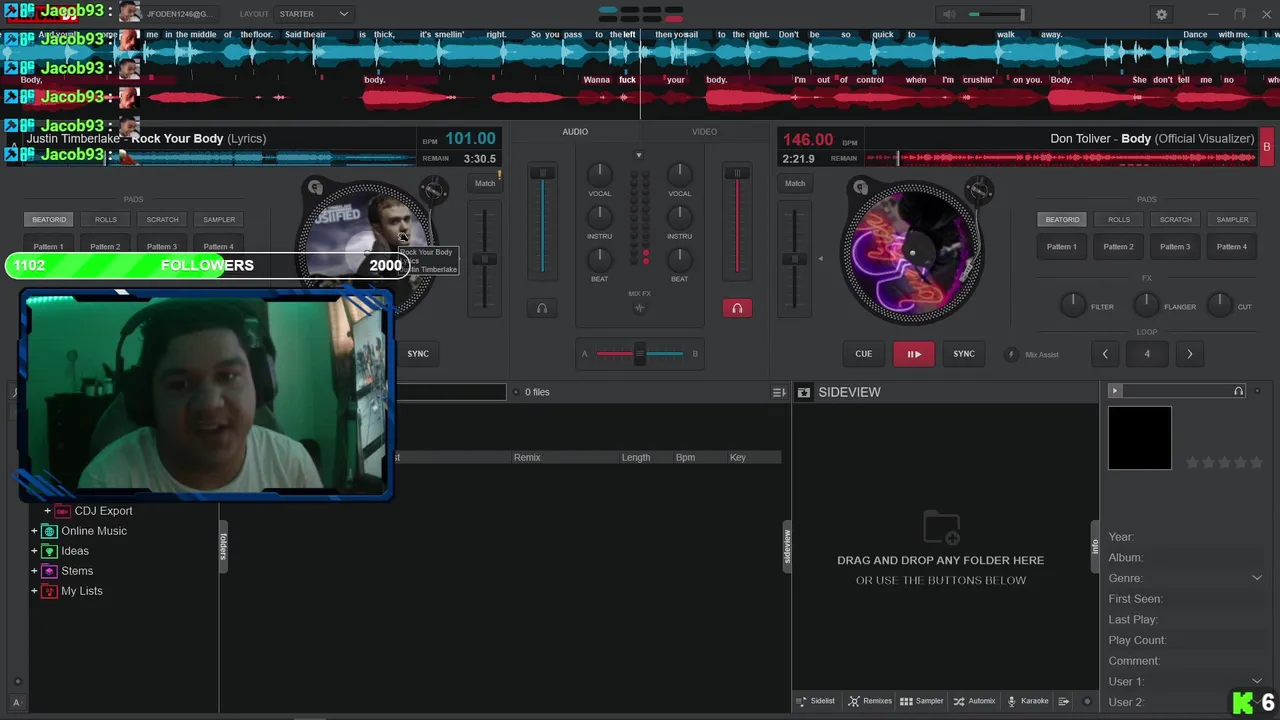Toggle Match on the left deck
Image resolution: width=1280 pixels, height=720 pixels.
click(x=485, y=183)
